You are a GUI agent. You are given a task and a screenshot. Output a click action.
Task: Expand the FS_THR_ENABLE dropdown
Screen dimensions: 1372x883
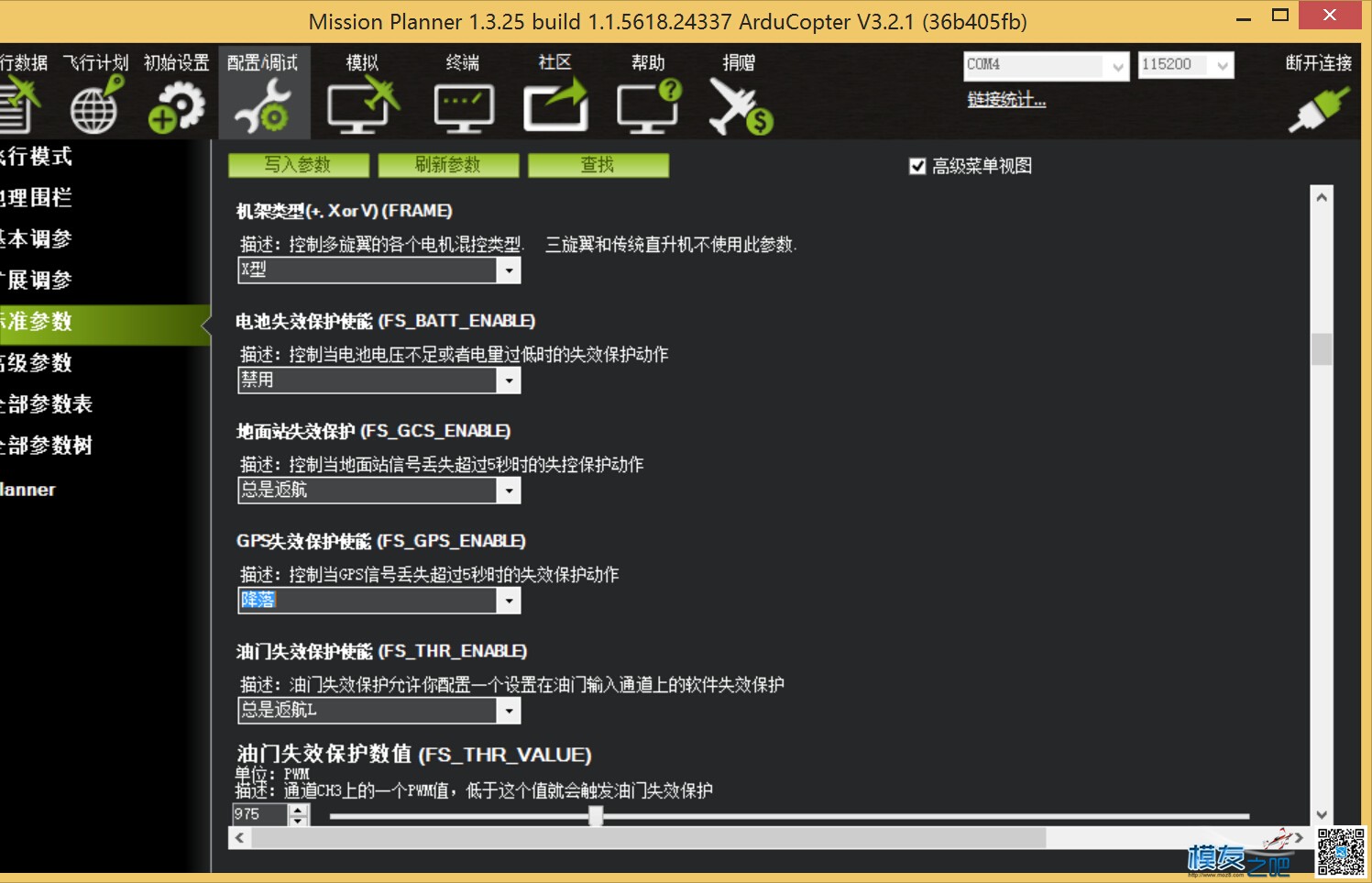pos(509,711)
